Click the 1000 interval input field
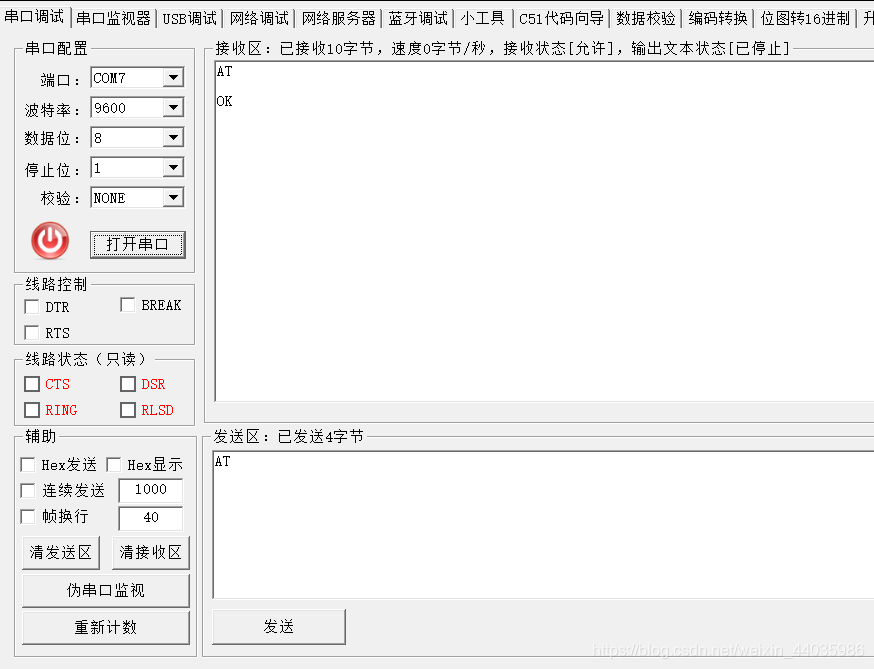 coord(150,489)
